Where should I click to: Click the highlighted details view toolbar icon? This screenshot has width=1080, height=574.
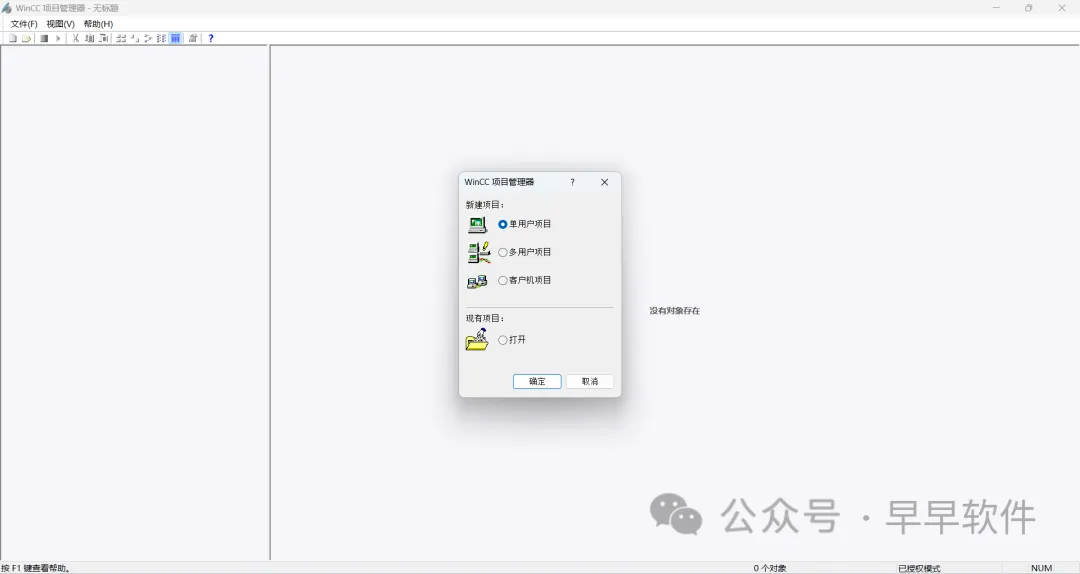pyautogui.click(x=176, y=38)
